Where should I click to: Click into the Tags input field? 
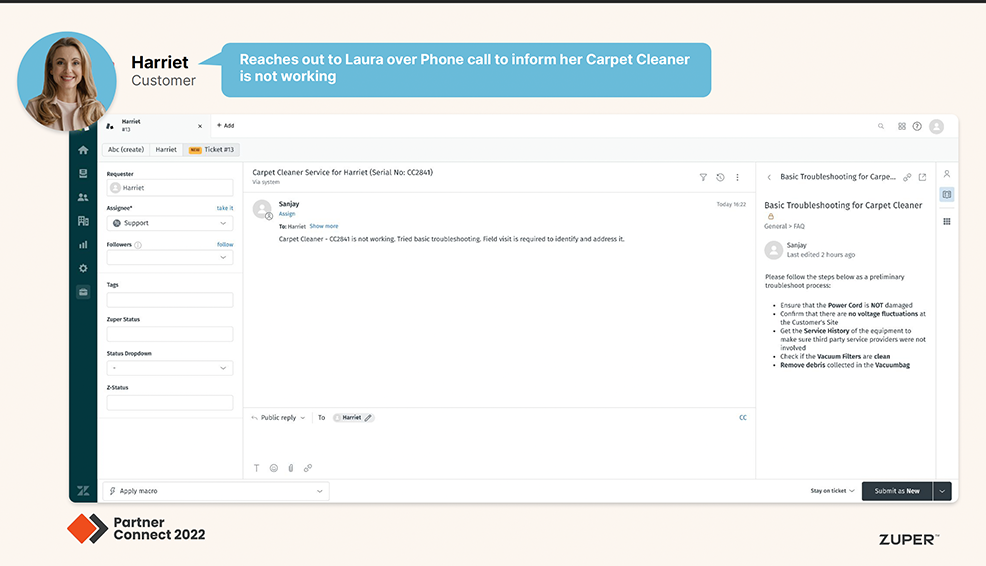170,300
